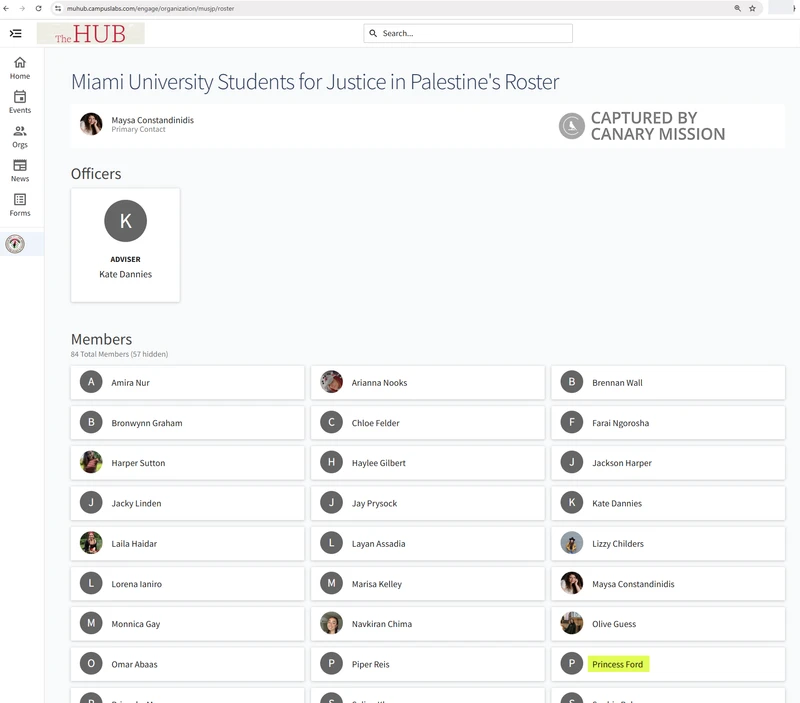
Task: Click Arianna Nooks' profile photo
Action: pyautogui.click(x=331, y=382)
